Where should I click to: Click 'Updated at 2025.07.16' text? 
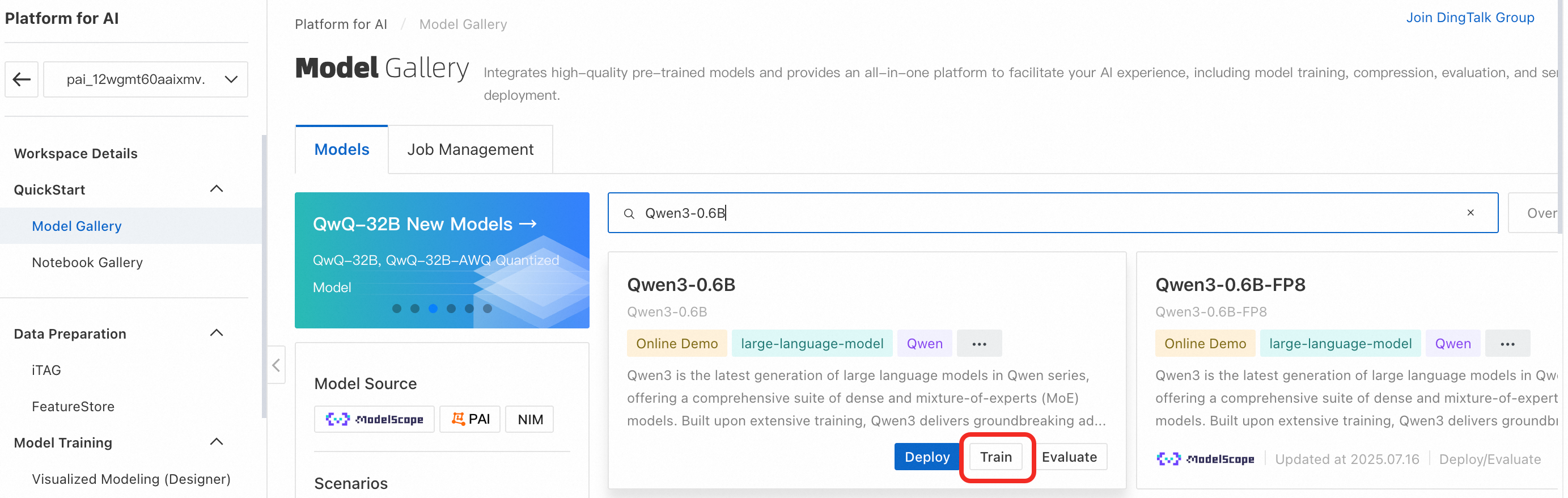coord(1347,459)
